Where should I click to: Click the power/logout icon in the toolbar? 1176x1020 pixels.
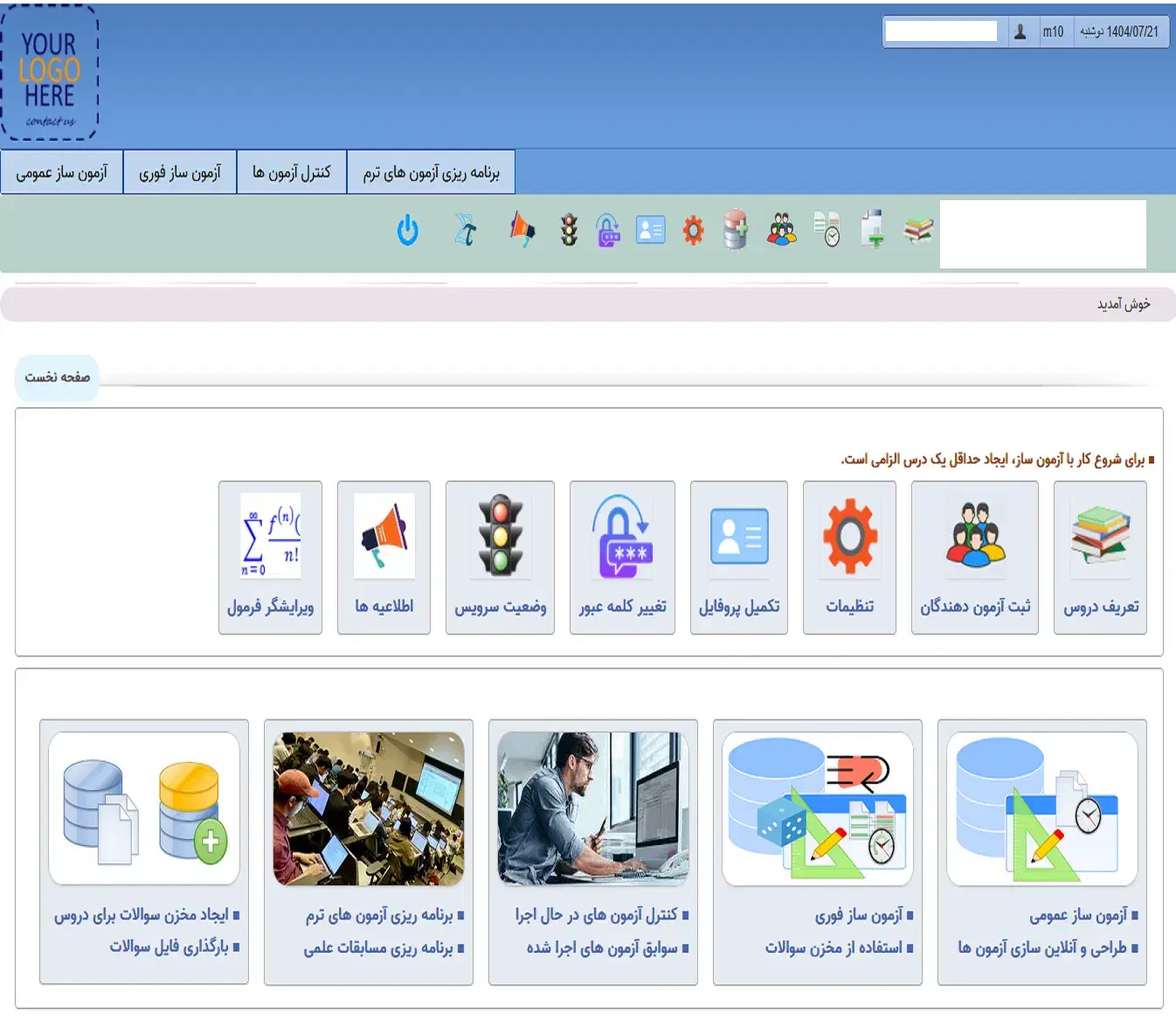click(407, 230)
